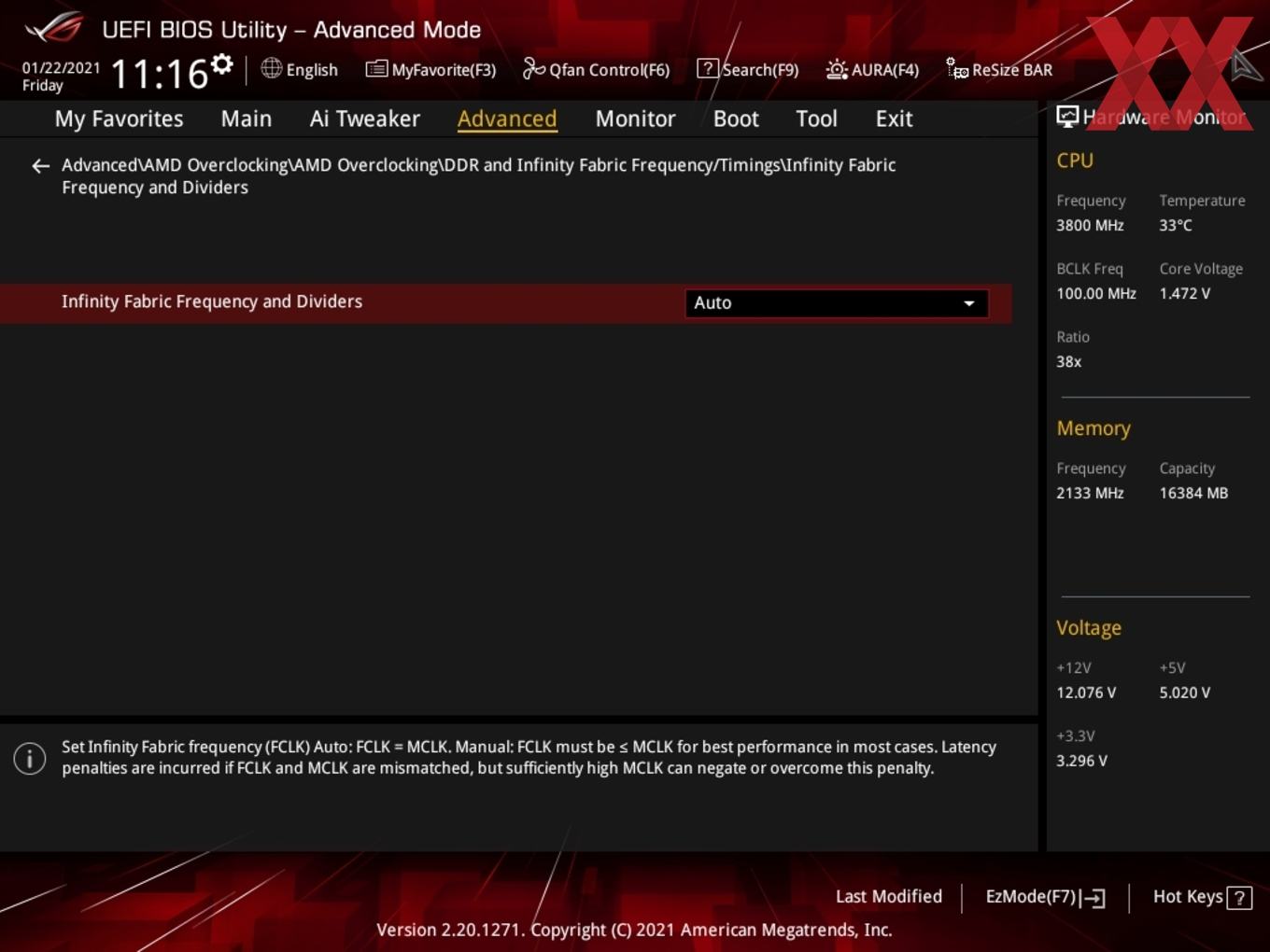
Task: Select the Exit tab
Action: click(894, 119)
